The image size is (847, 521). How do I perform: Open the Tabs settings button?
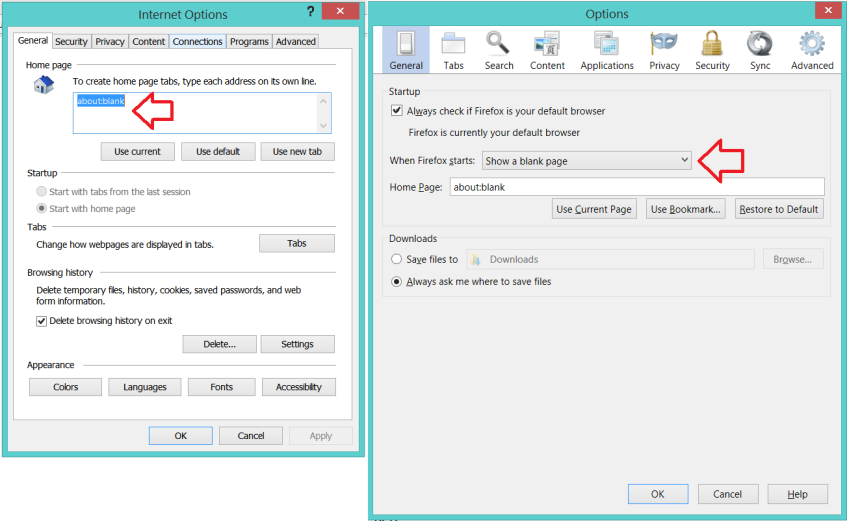tap(297, 243)
